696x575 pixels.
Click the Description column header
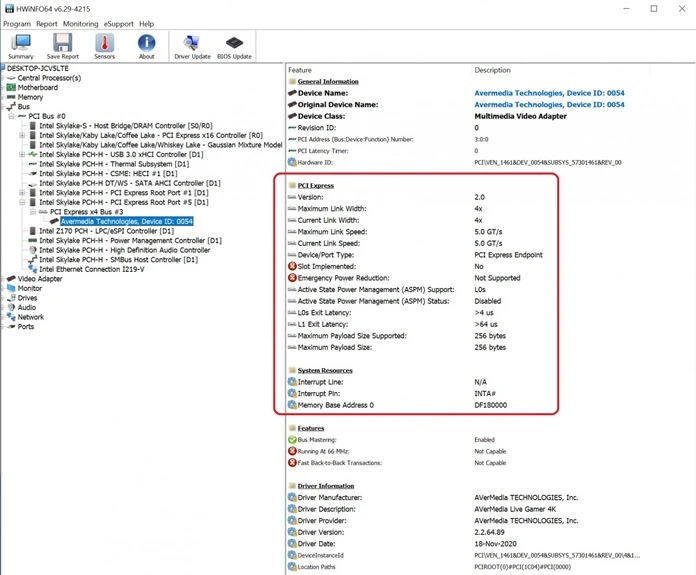pos(492,70)
